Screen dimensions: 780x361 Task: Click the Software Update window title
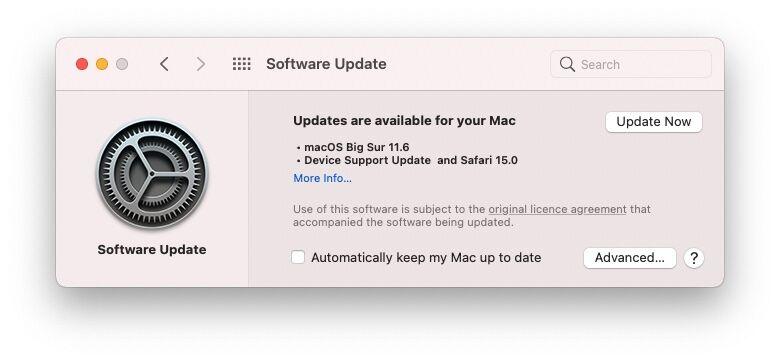tap(326, 64)
